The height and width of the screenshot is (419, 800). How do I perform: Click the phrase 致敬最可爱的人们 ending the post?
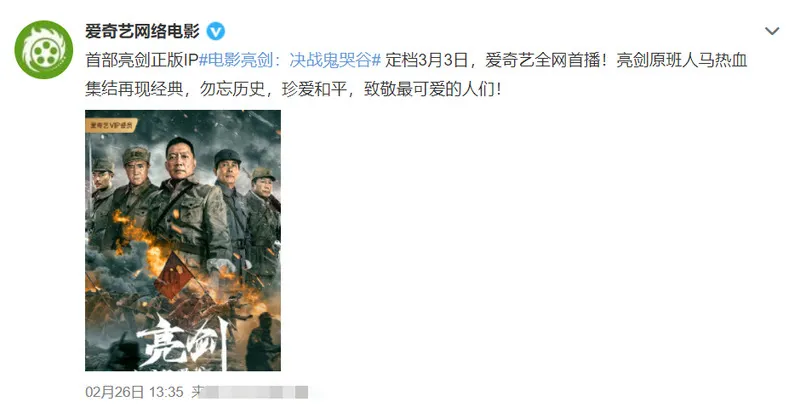[x=429, y=89]
